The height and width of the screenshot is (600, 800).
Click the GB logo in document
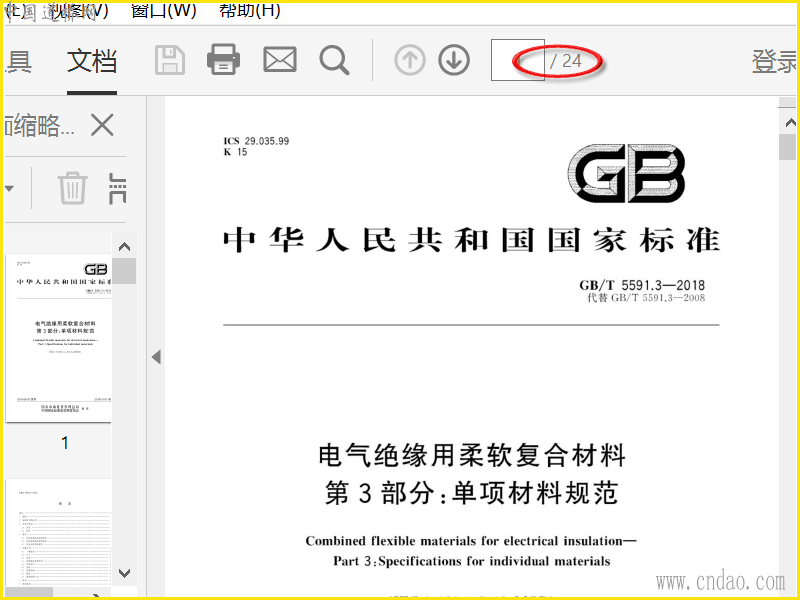627,173
